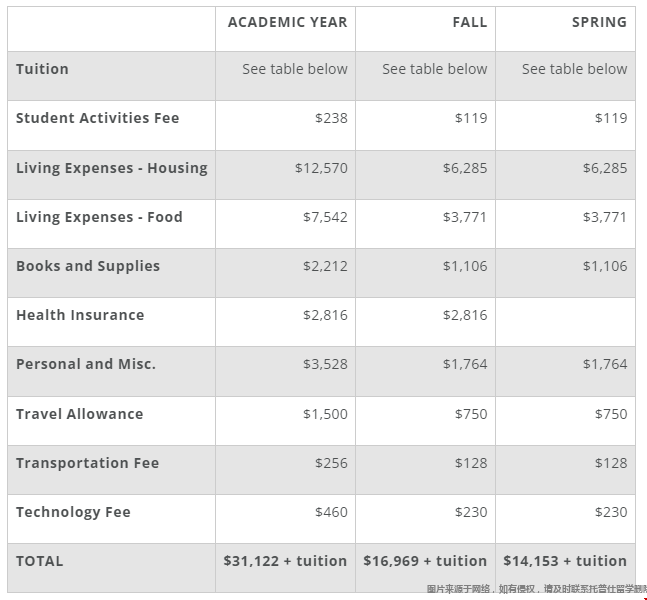Select the Personal and Misc. label

(86, 364)
